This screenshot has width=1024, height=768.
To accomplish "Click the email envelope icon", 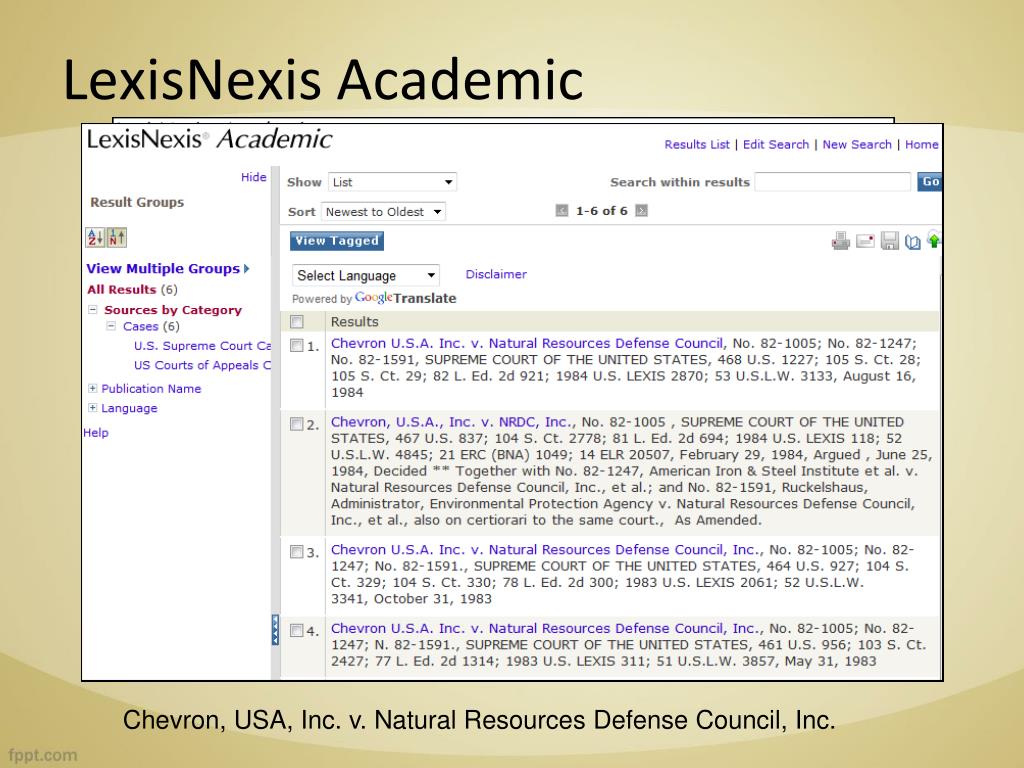I will click(865, 241).
